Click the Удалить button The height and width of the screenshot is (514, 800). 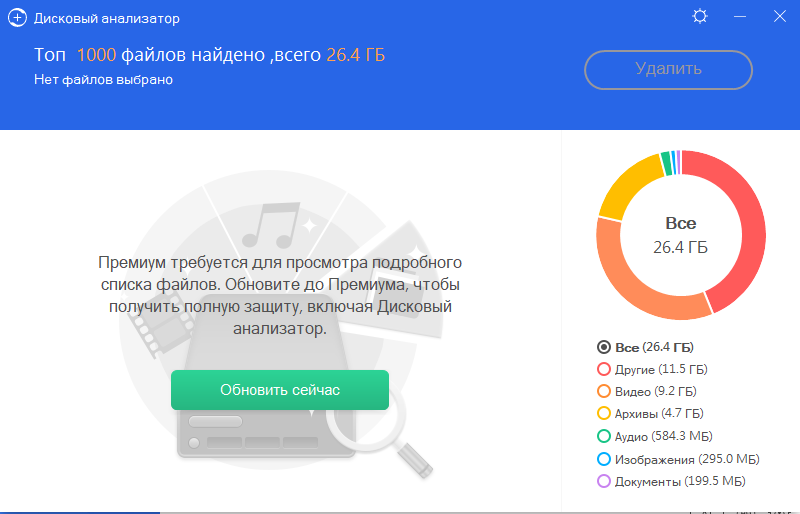tap(668, 70)
